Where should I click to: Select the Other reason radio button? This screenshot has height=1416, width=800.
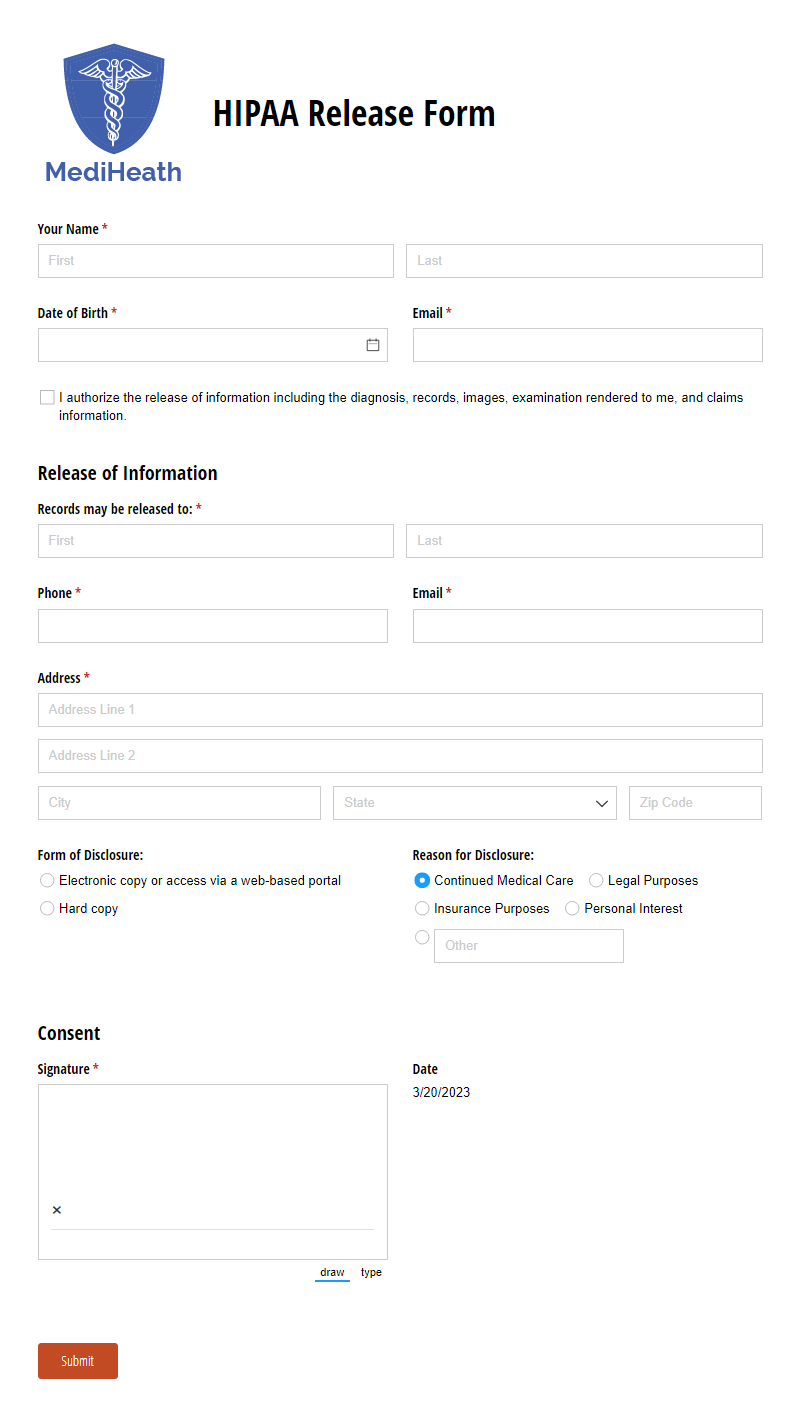[422, 937]
